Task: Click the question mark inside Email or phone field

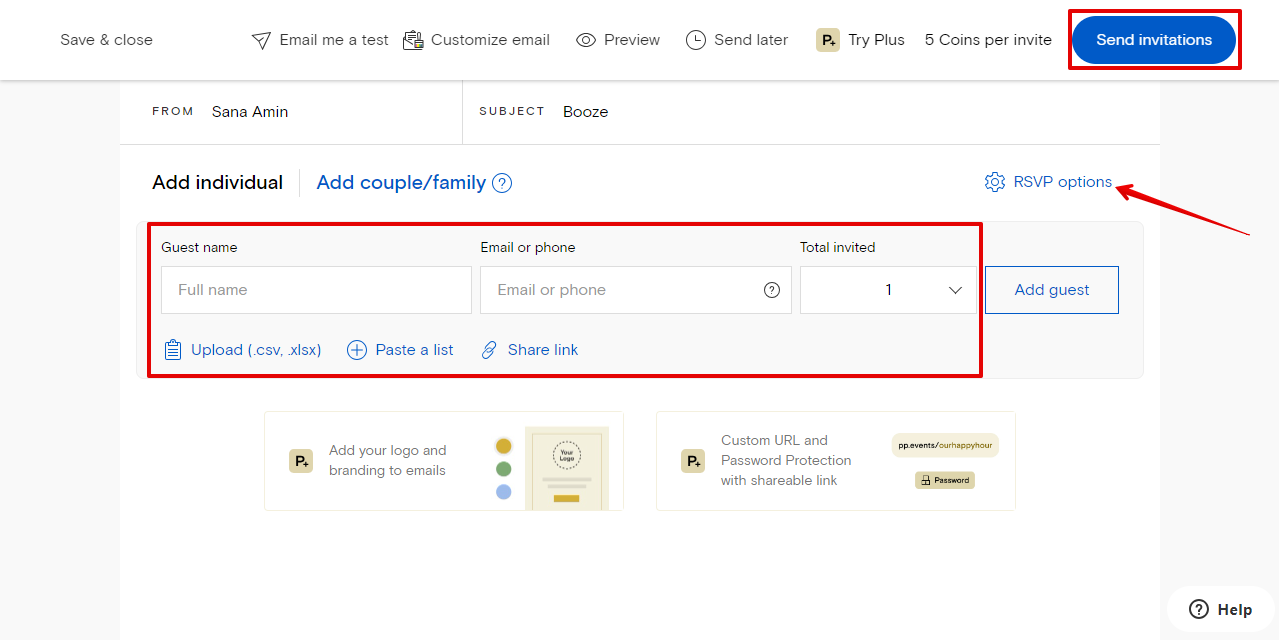Action: point(772,290)
